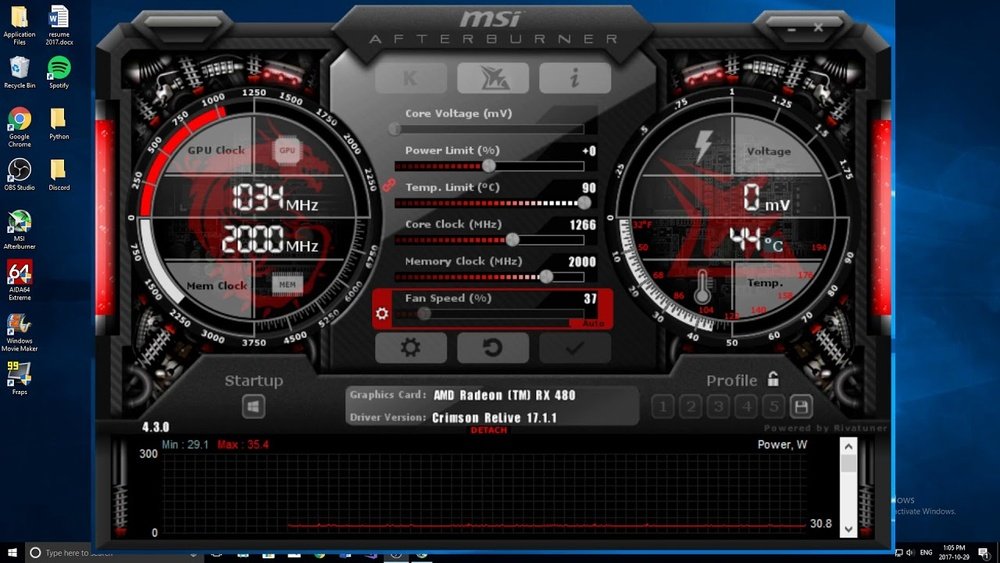The width and height of the screenshot is (1000, 563).
Task: Select profile slot 1
Action: tap(662, 406)
